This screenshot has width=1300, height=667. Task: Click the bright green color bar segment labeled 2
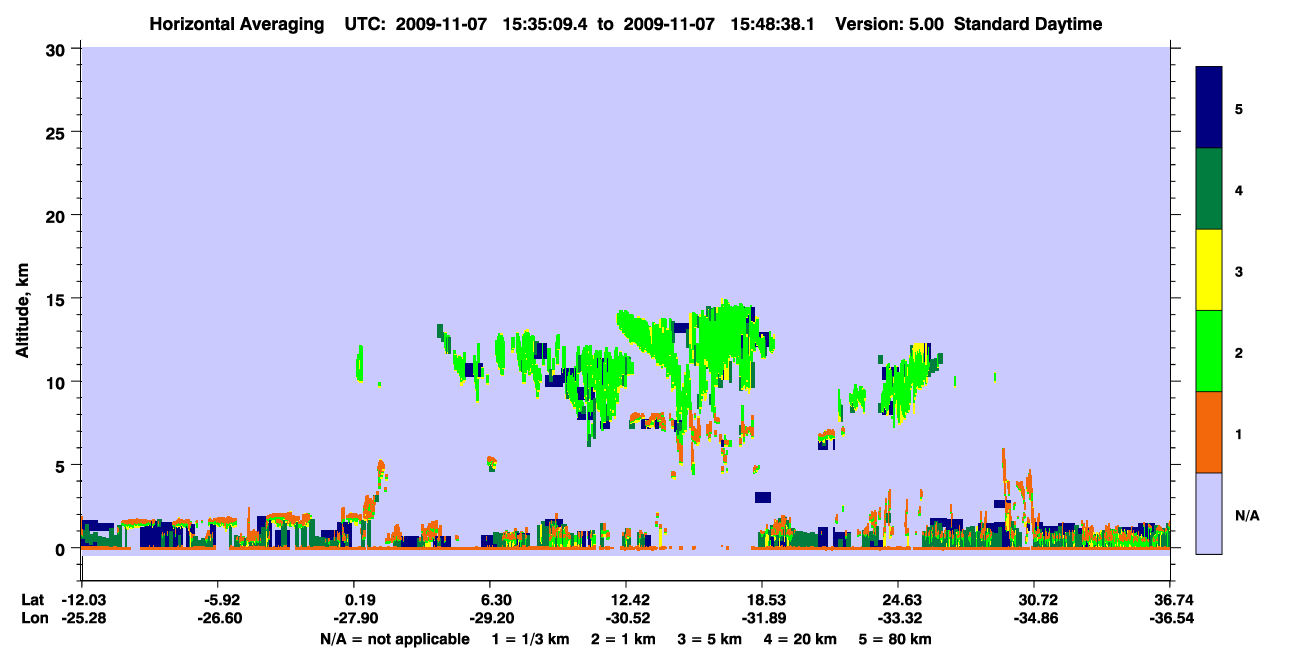(x=1209, y=351)
